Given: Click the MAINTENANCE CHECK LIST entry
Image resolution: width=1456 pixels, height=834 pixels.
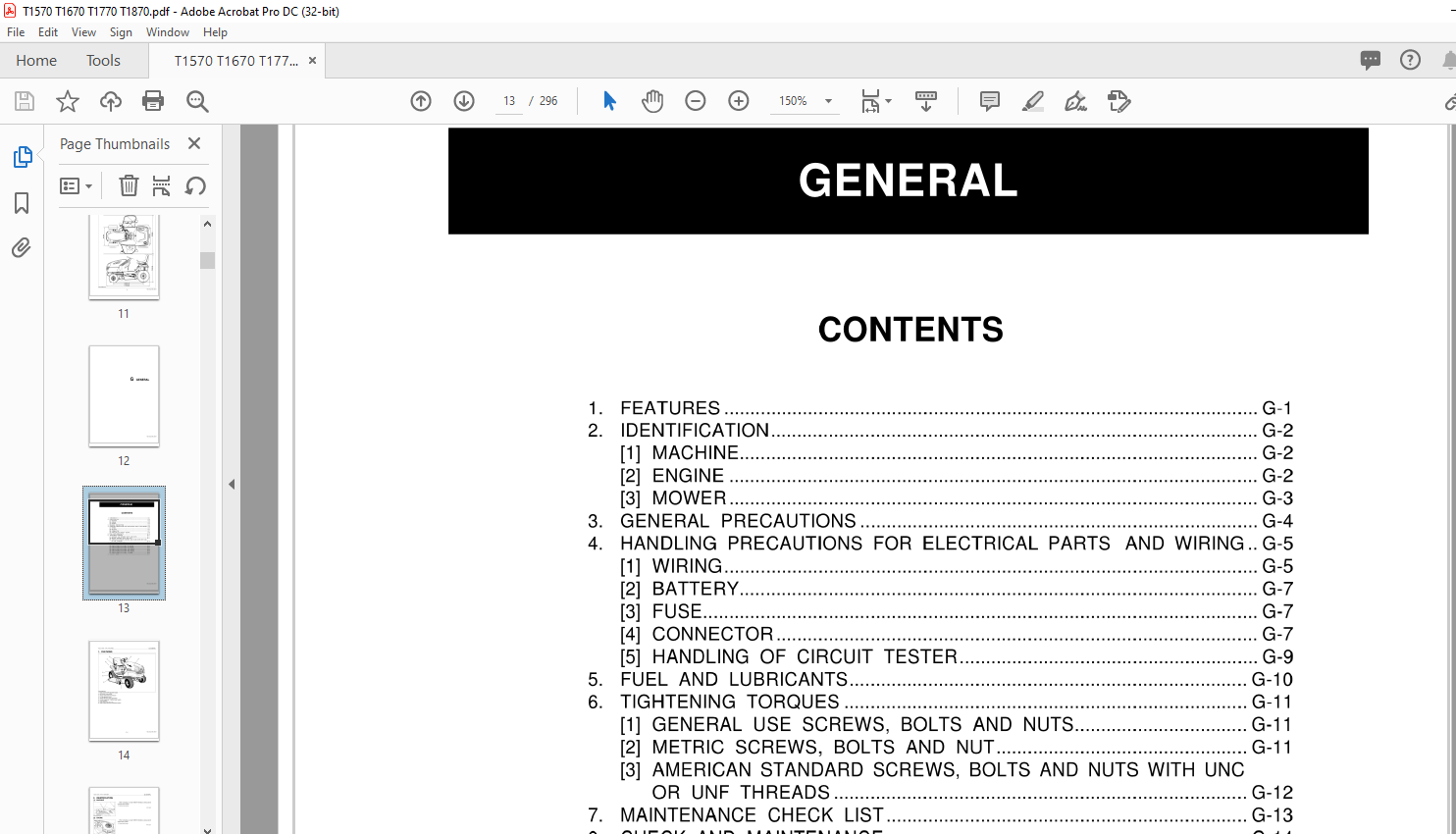Looking at the screenshot, I should point(940,815).
